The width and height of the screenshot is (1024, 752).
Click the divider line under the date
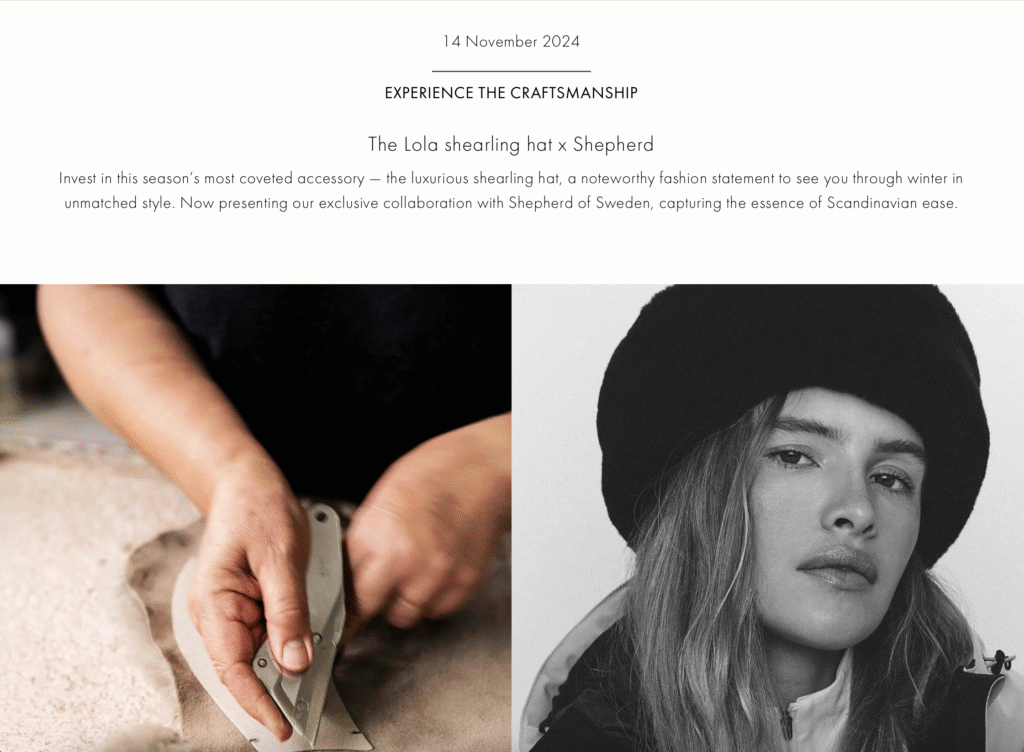(x=511, y=70)
